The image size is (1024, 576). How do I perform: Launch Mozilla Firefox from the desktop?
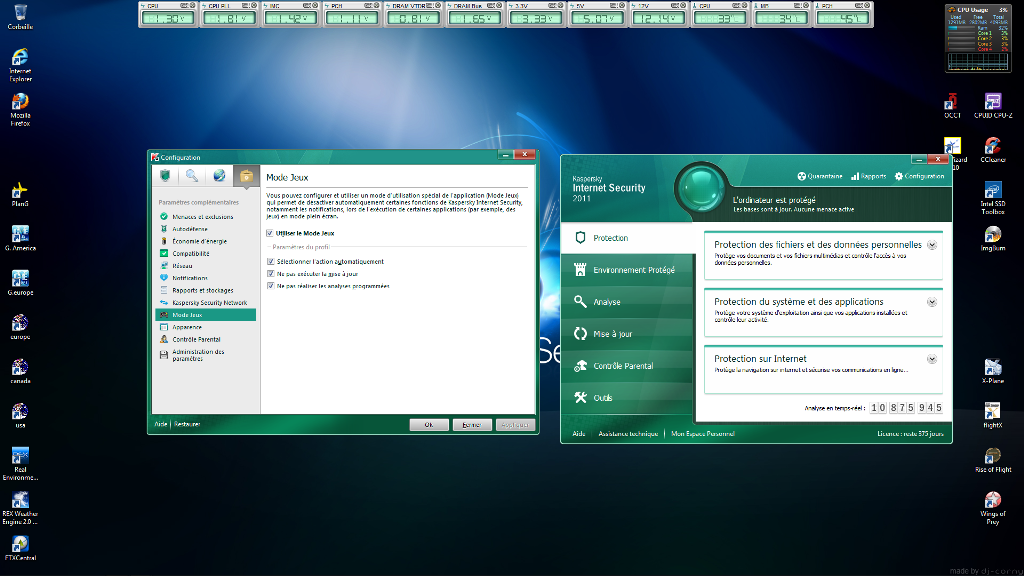point(20,109)
